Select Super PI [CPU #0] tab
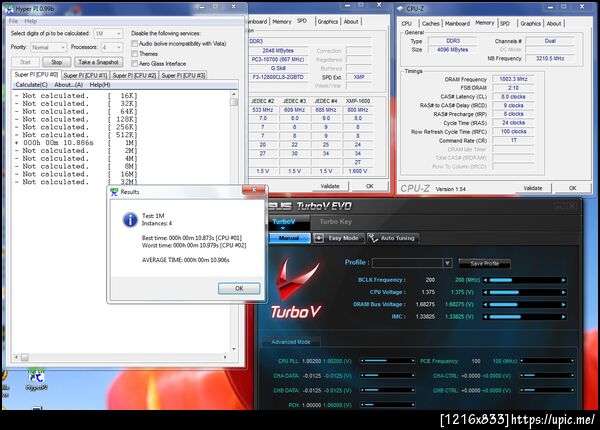 (36, 75)
